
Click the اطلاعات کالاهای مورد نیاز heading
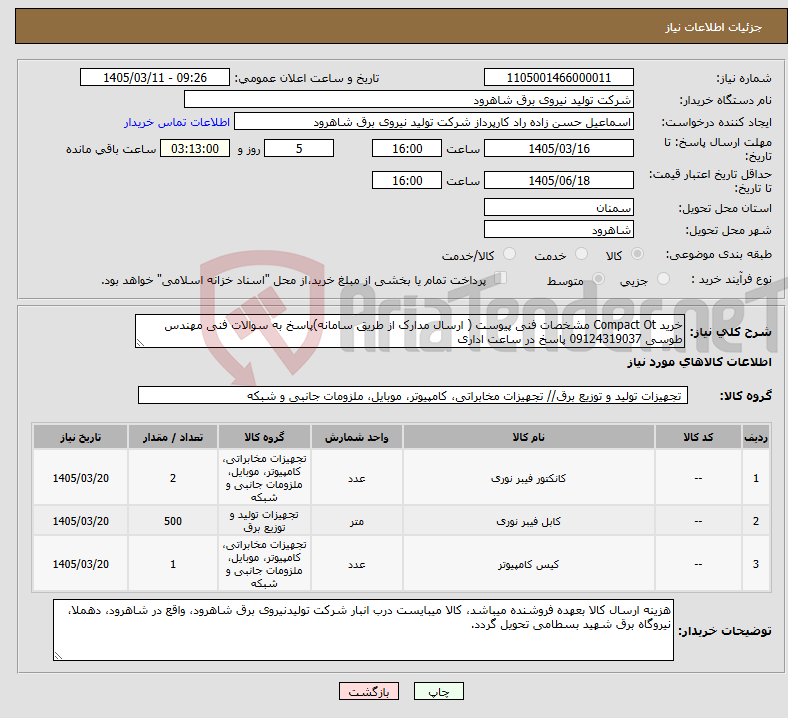699,362
